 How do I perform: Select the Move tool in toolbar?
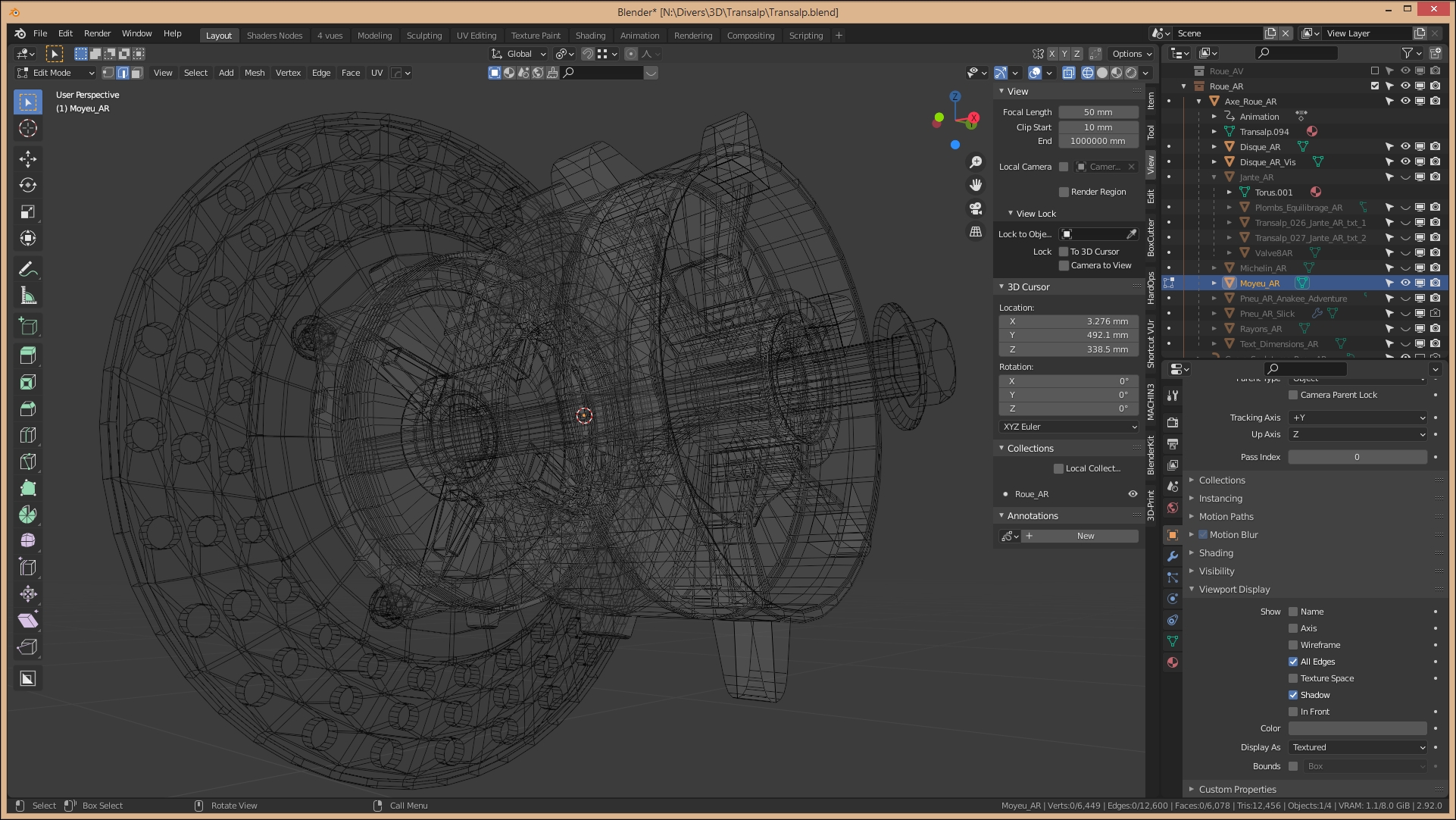pos(28,158)
